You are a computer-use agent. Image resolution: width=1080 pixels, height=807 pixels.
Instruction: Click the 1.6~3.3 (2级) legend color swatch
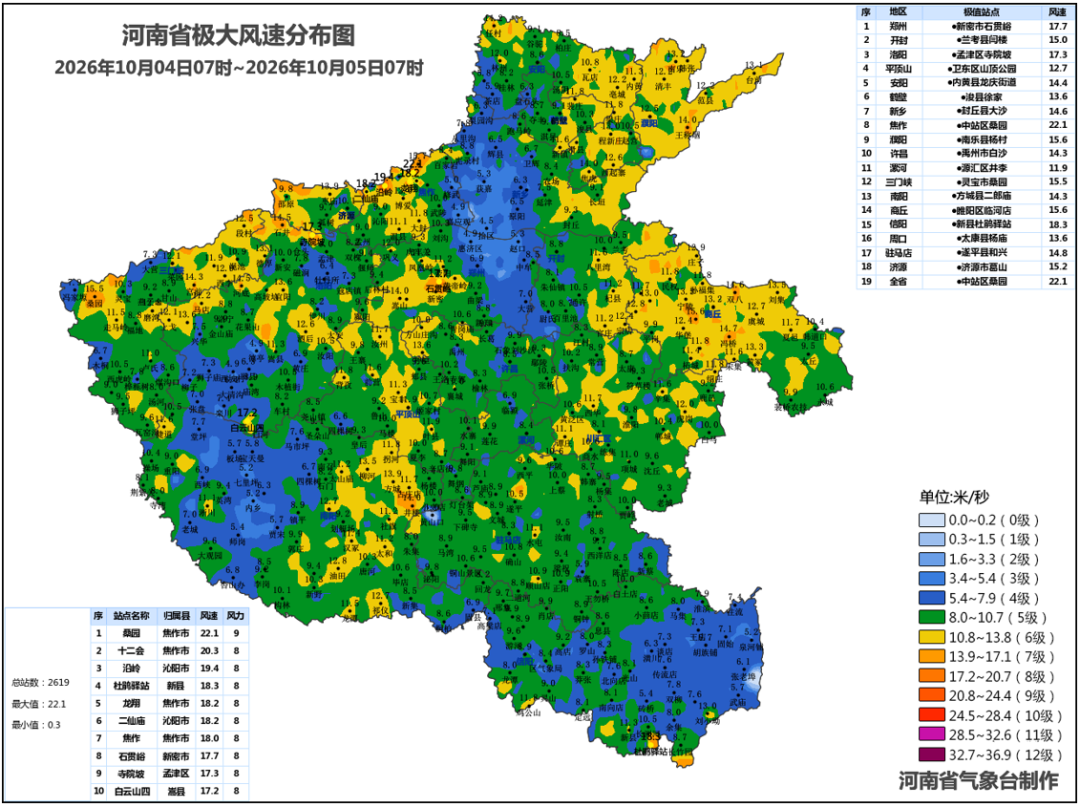931,559
